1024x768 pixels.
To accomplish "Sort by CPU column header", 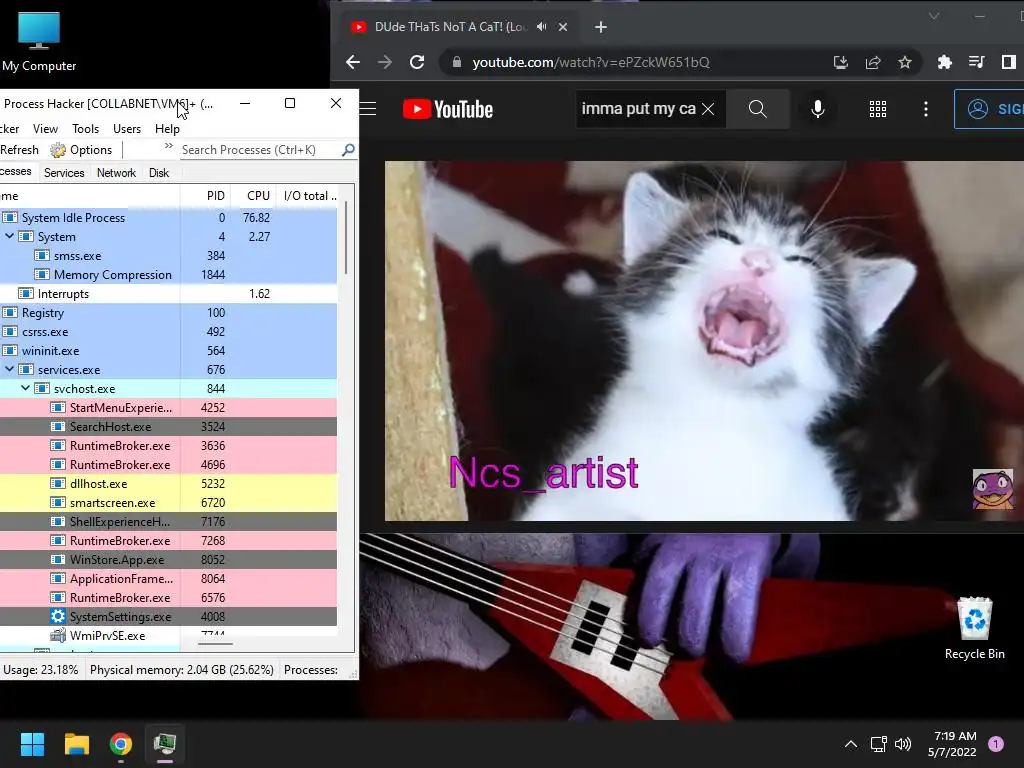I will 253,196.
